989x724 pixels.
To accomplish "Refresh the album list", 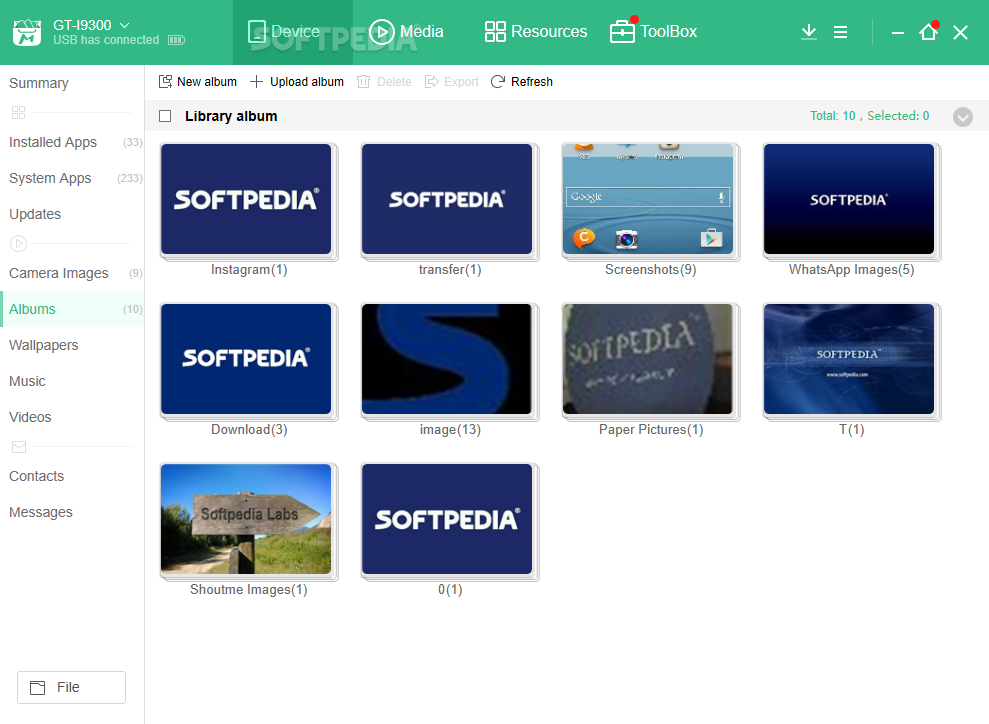I will pos(522,82).
